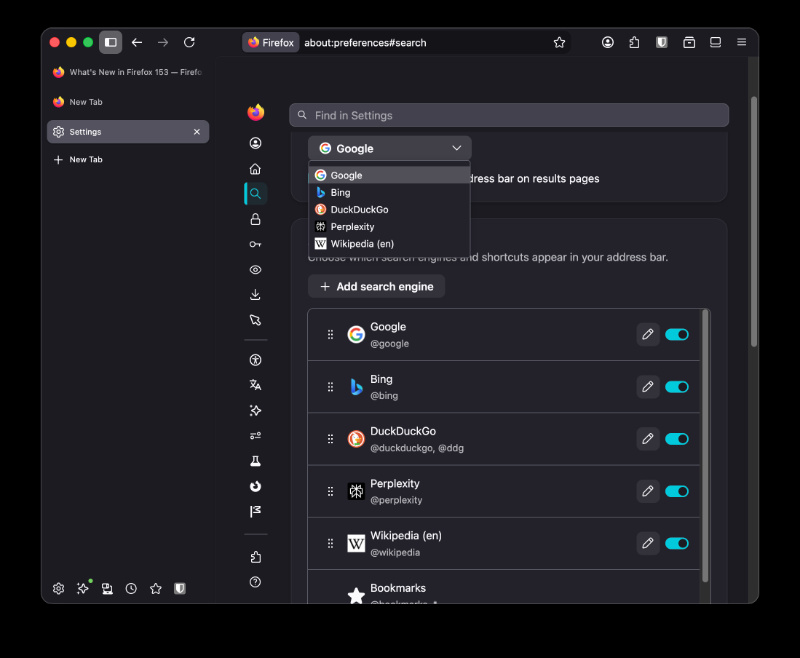Open Sync account settings category icon
800x658 pixels.
(256, 143)
